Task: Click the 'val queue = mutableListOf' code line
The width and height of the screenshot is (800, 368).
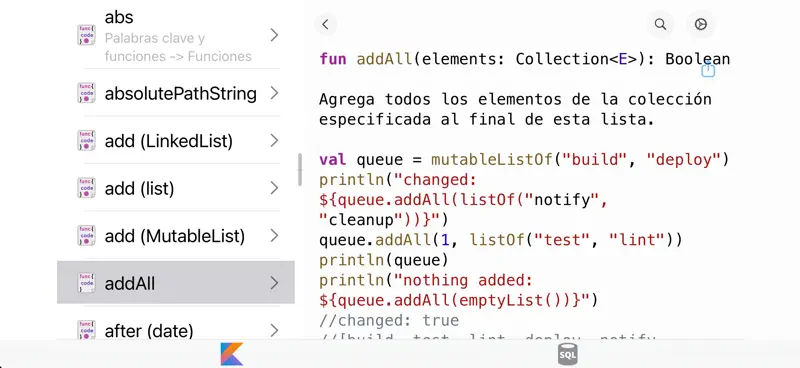Action: point(524,160)
